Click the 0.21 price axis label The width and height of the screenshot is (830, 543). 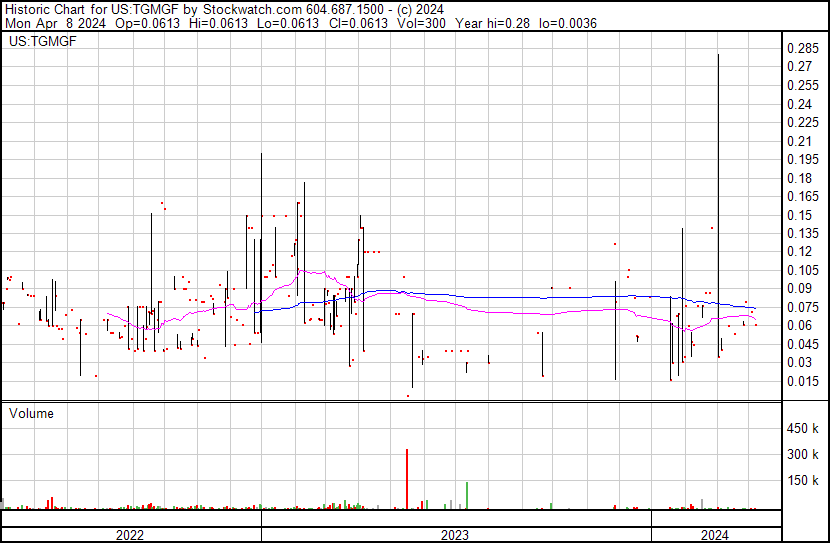coord(800,141)
